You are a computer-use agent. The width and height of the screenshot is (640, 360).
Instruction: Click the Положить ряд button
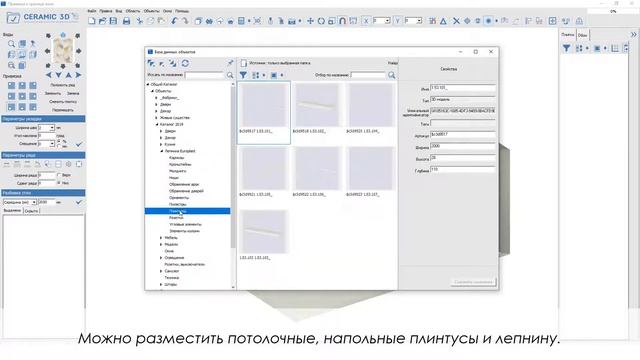62,85
